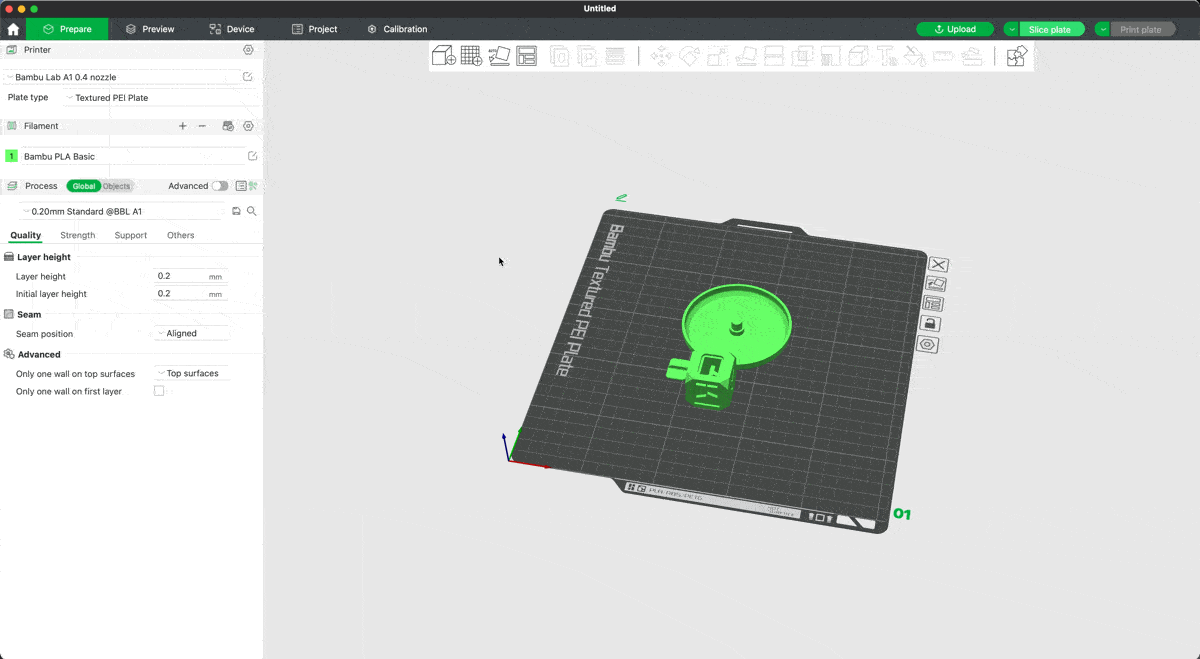Screen dimensions: 1200x659
Task: Click the Auto orient toolbar icon
Action: pyautogui.click(x=499, y=56)
